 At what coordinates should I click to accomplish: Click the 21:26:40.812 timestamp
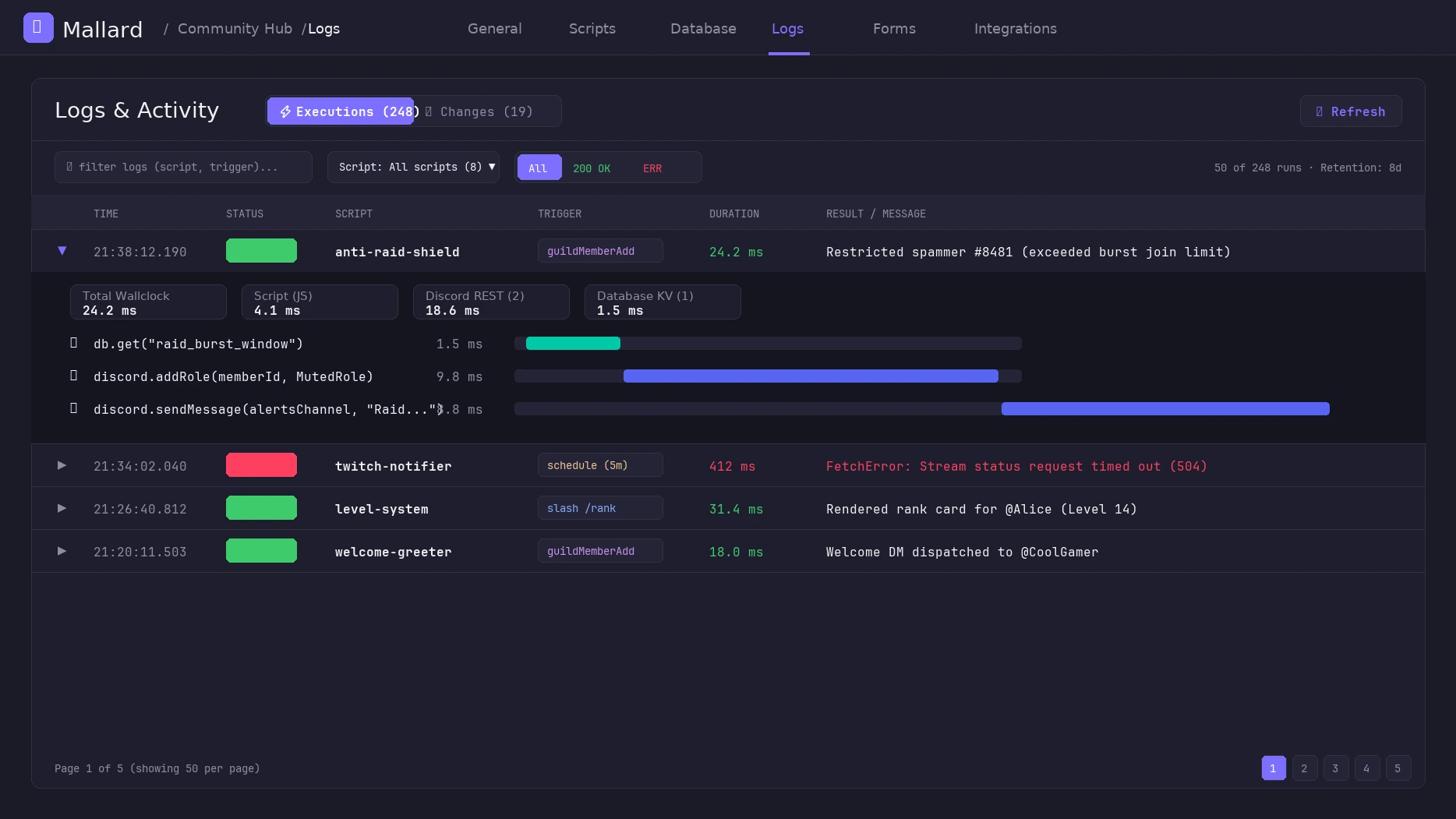point(140,509)
